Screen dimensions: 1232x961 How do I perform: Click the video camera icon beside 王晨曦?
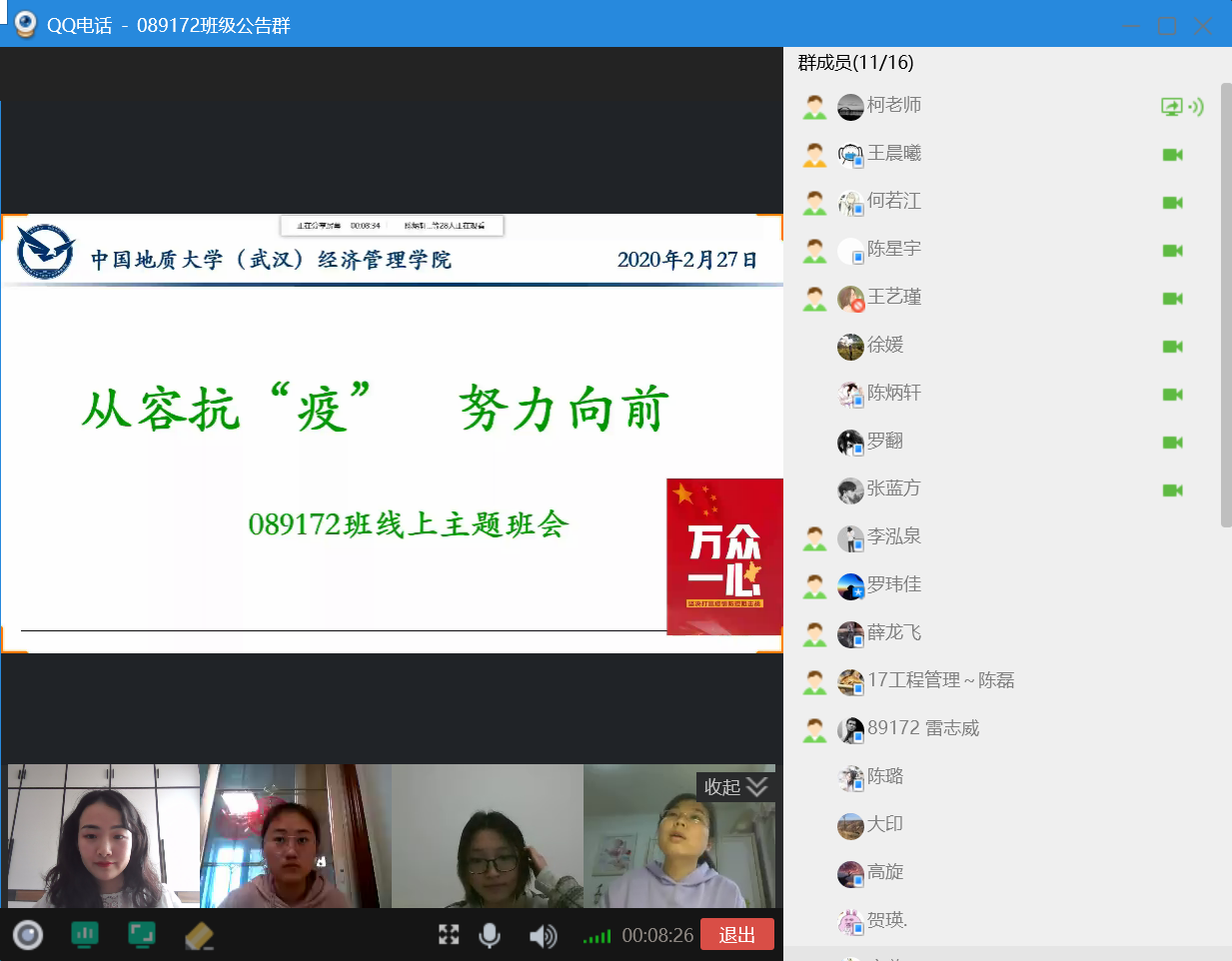click(x=1172, y=155)
